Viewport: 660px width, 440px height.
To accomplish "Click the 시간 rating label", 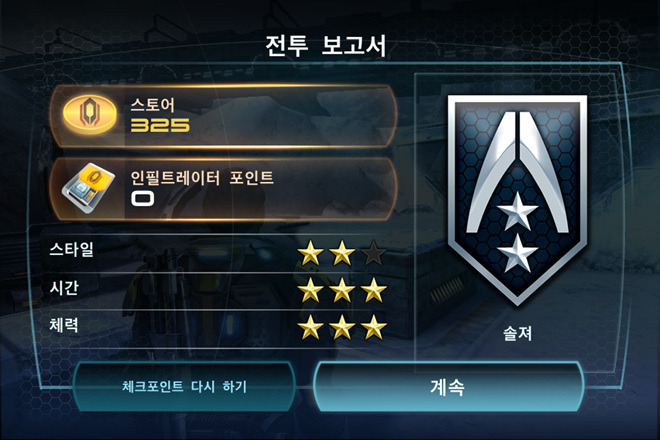I will (x=64, y=288).
